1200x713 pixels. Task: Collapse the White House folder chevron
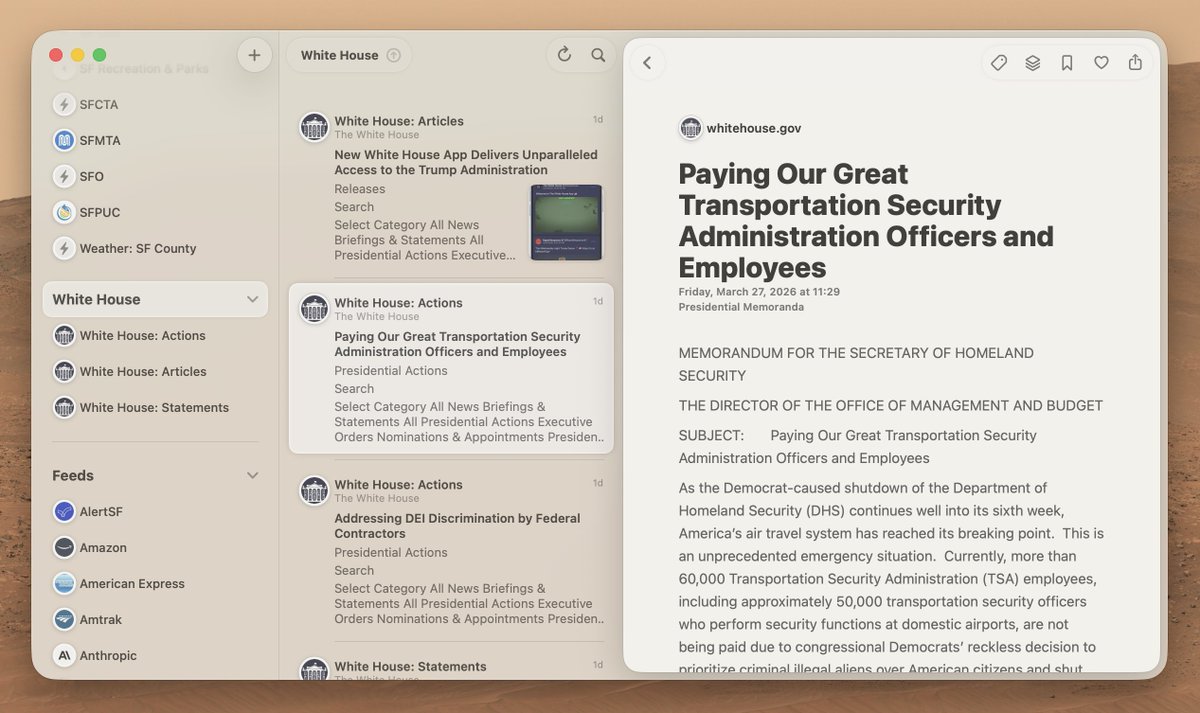pyautogui.click(x=252, y=299)
